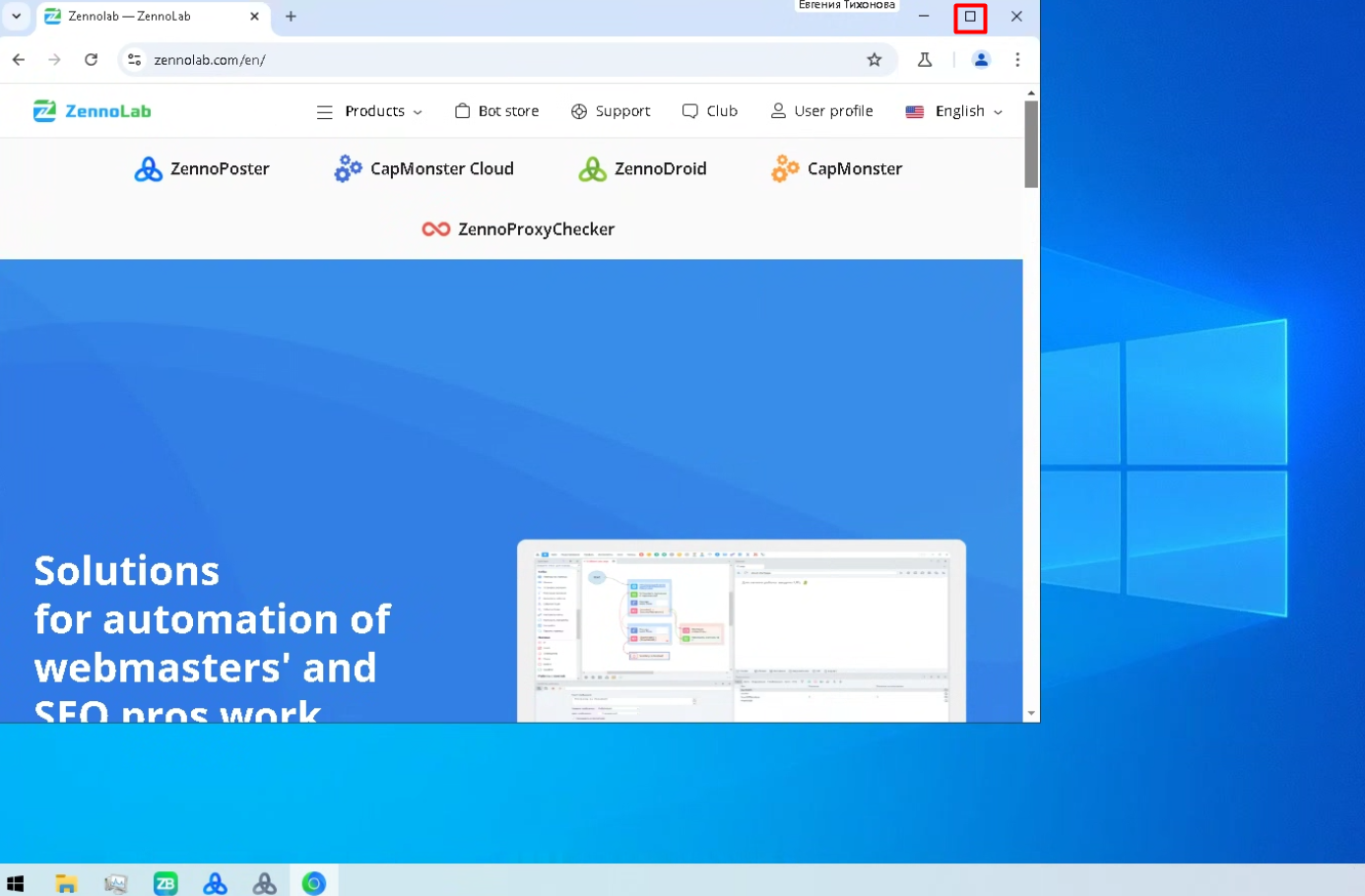The image size is (1365, 896).
Task: Open the green ZB taskbar app
Action: (165, 883)
